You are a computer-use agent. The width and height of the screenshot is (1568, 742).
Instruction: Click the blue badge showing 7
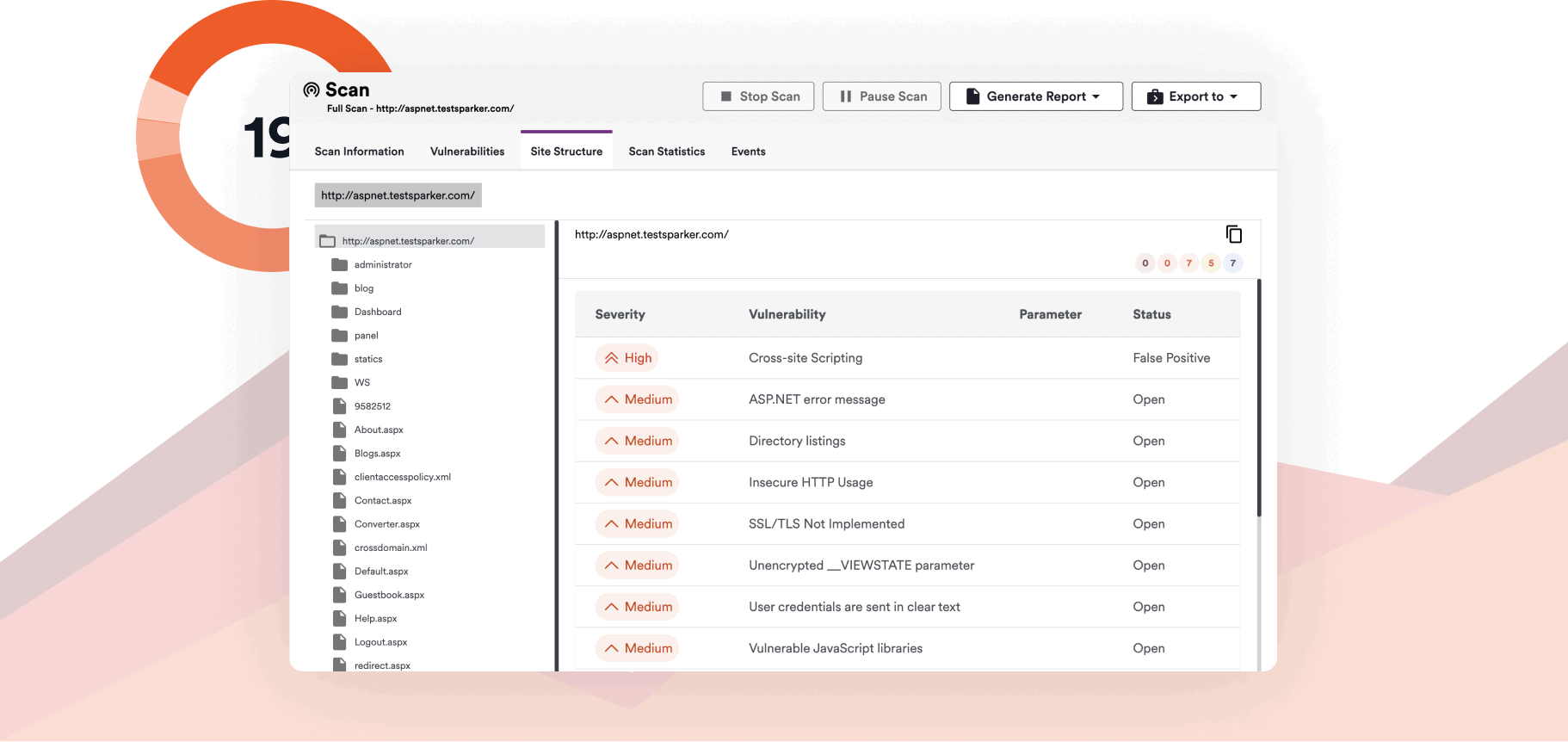pos(1232,263)
